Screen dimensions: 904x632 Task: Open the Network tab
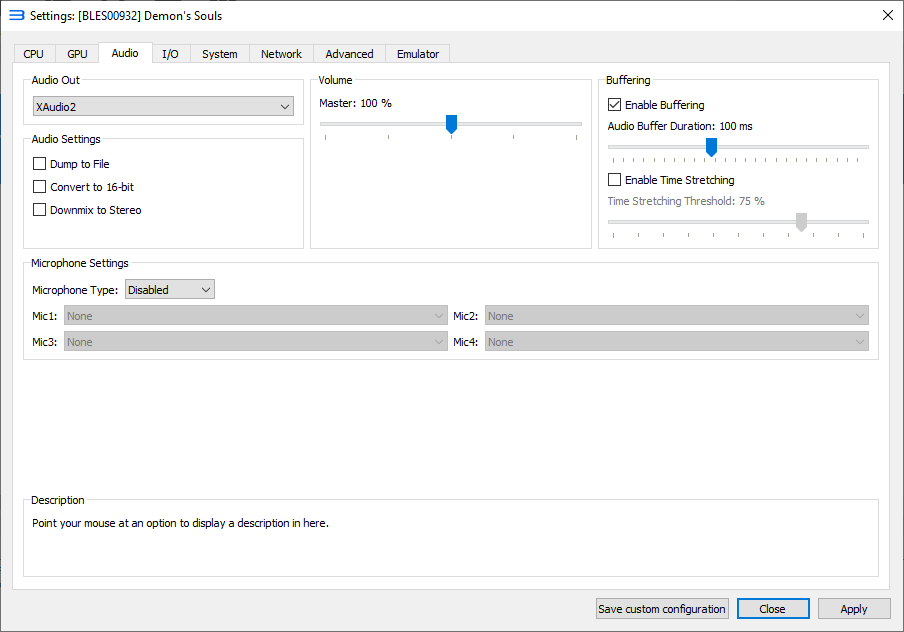[281, 54]
